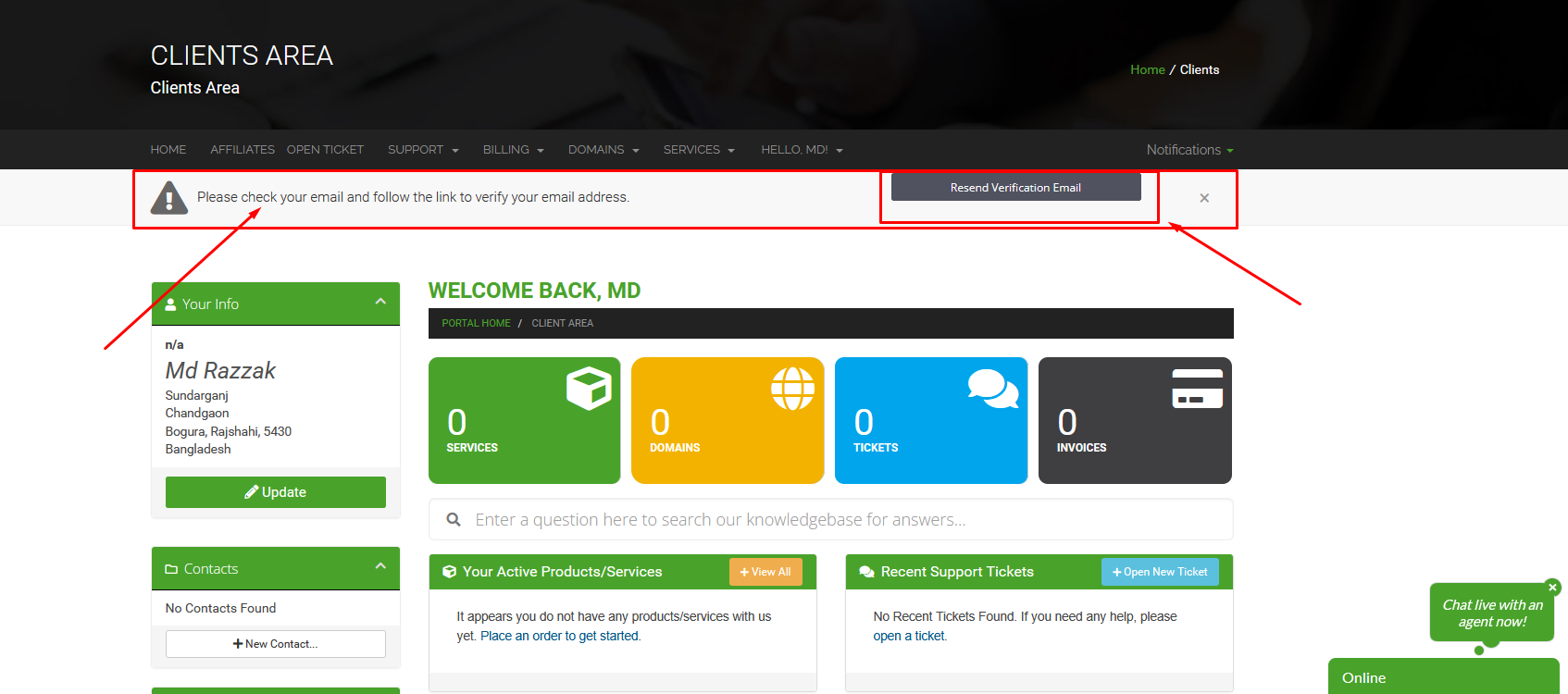Select Open Ticket in navigation bar
This screenshot has width=1568, height=694.
325,150
